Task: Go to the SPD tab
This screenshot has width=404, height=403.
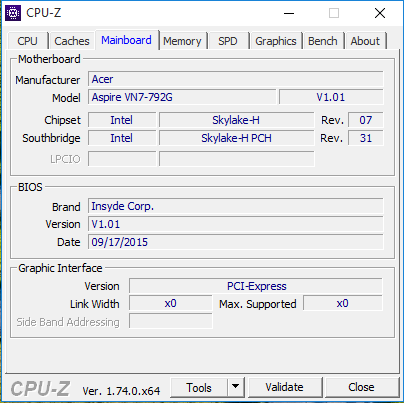Action: (x=228, y=41)
